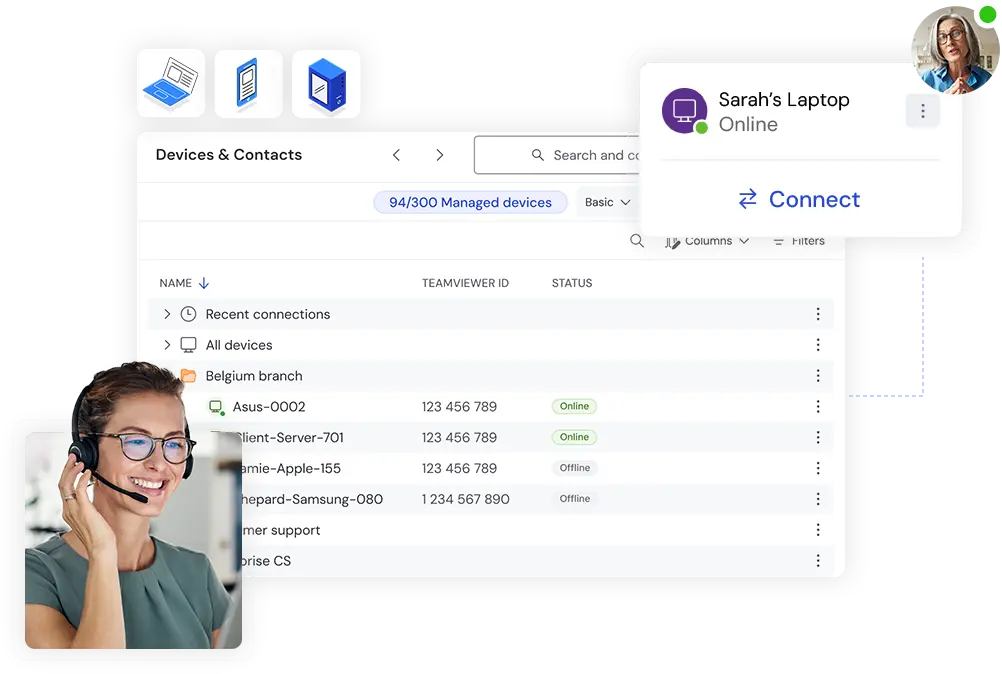Click the laptop device icon tile
This screenshot has width=1002, height=674.
[171, 84]
